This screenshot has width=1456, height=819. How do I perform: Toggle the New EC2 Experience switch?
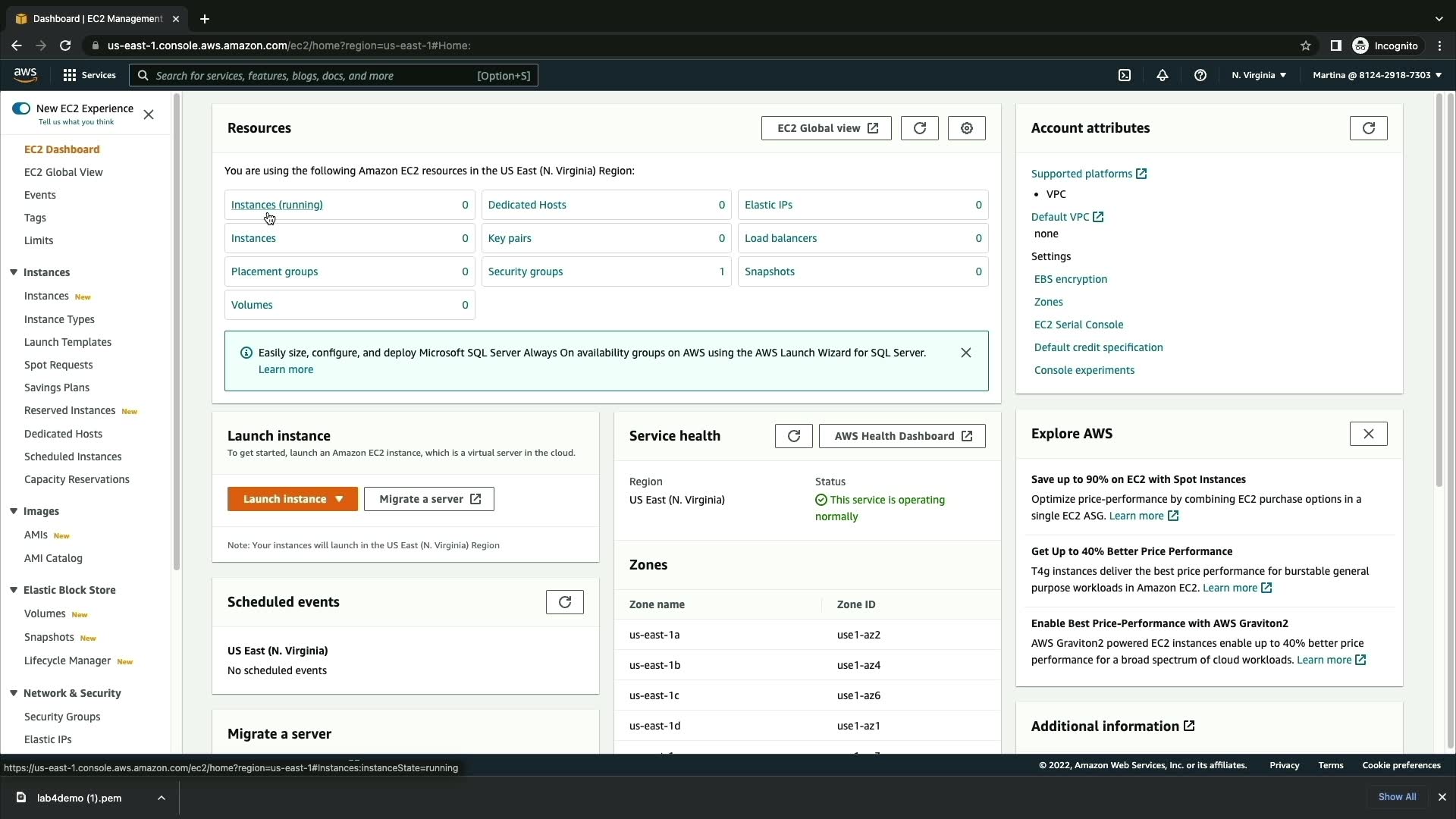pos(21,108)
